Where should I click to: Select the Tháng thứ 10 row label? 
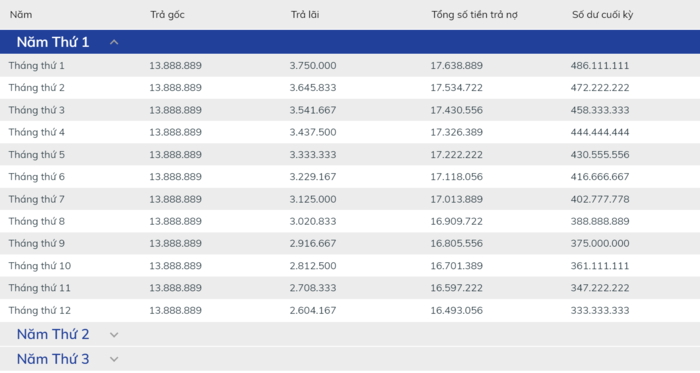(x=40, y=266)
